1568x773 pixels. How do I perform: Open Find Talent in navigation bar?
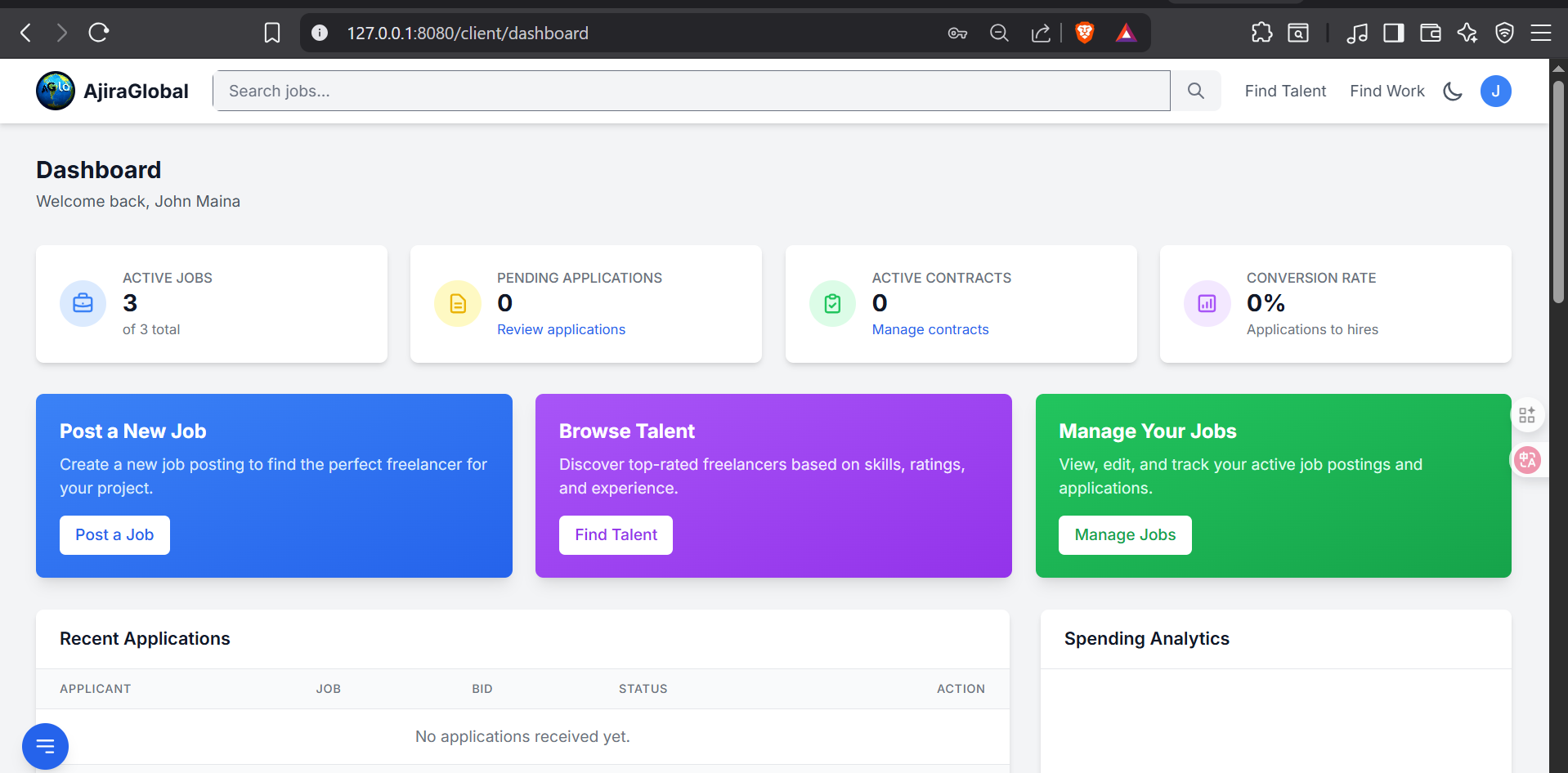pyautogui.click(x=1285, y=91)
